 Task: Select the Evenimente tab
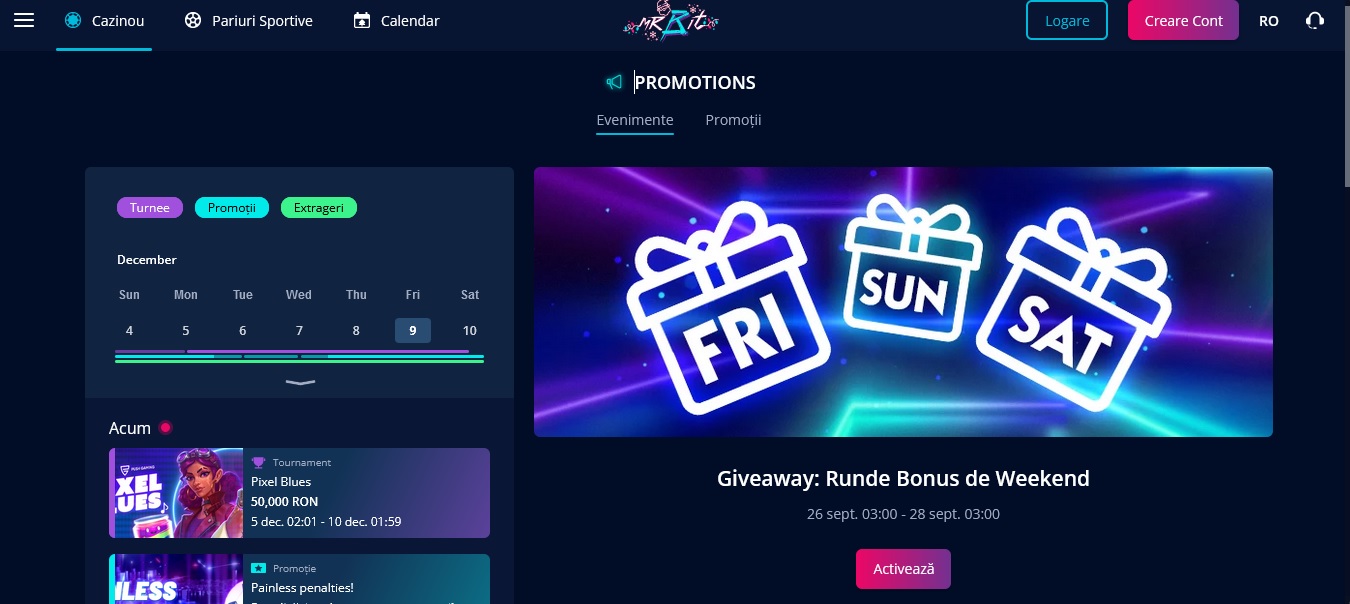coord(635,120)
